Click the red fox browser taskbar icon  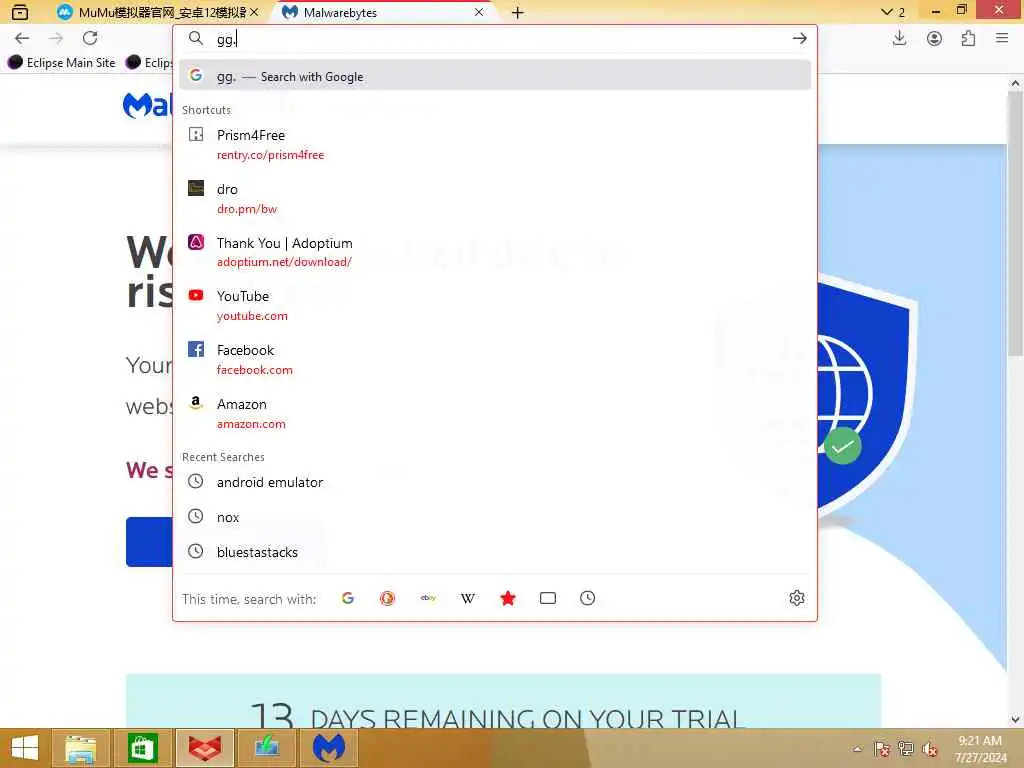[x=204, y=748]
